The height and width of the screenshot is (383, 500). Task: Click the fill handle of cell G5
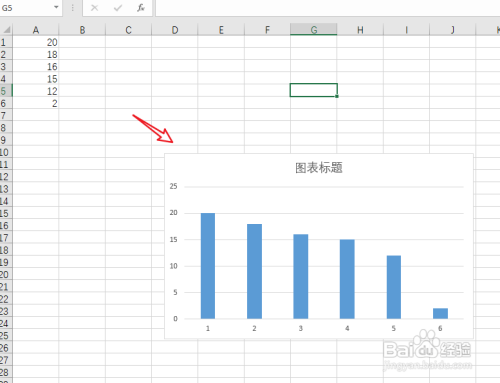point(337,96)
